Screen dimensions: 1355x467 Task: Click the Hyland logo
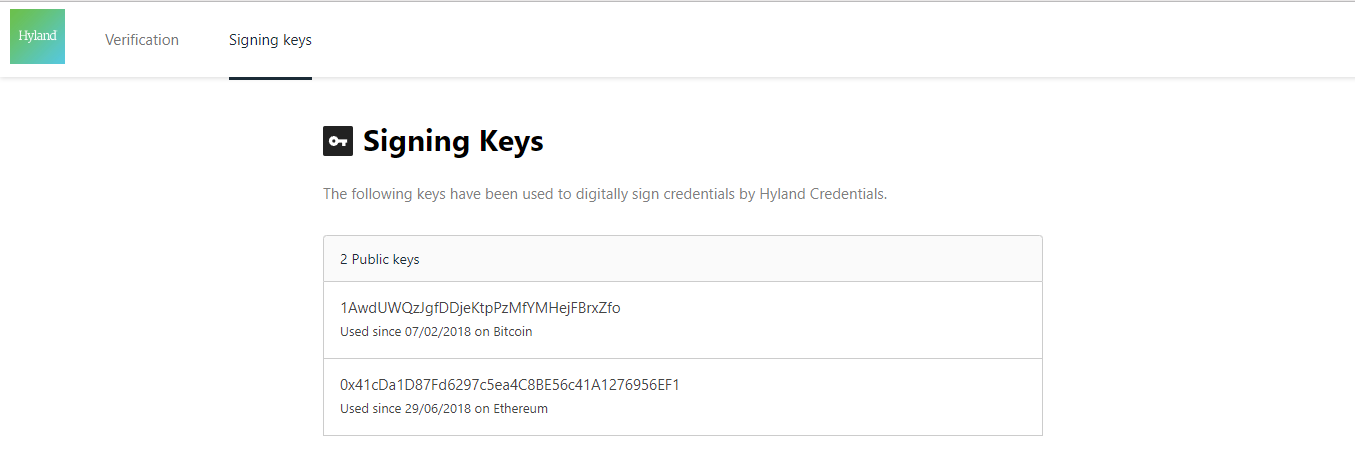37,36
